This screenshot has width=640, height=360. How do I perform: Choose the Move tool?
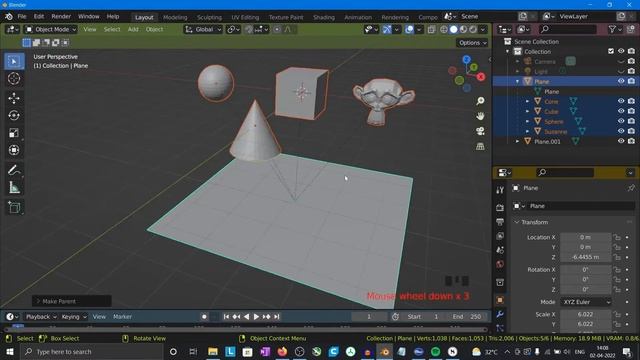click(14, 98)
